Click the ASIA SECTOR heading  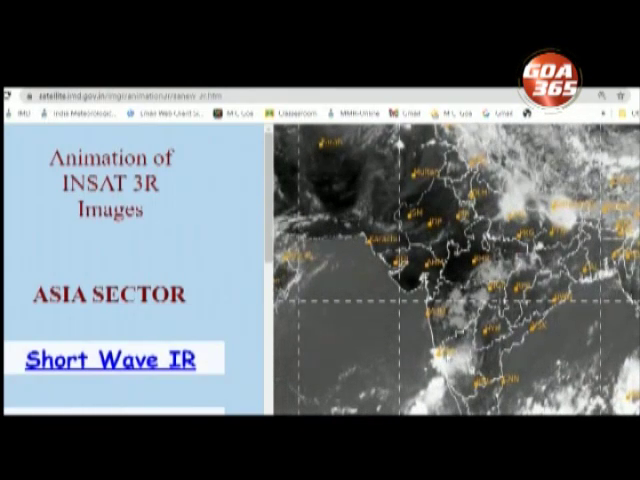(109, 295)
